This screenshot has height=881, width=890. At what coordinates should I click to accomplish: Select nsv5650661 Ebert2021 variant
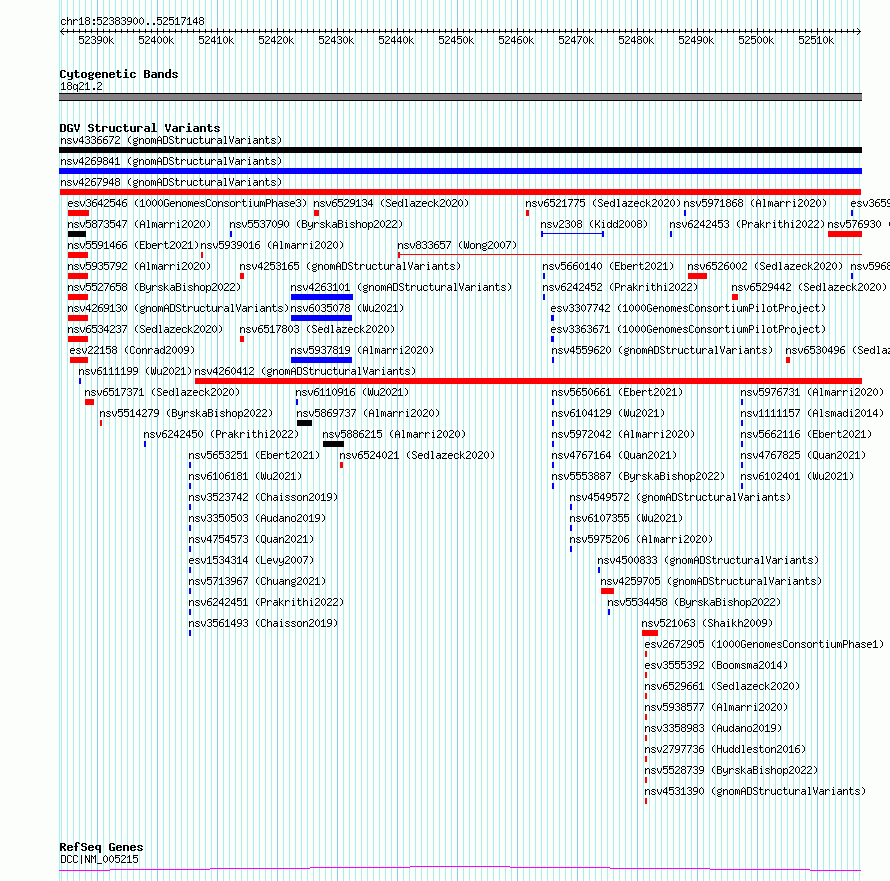(x=617, y=392)
